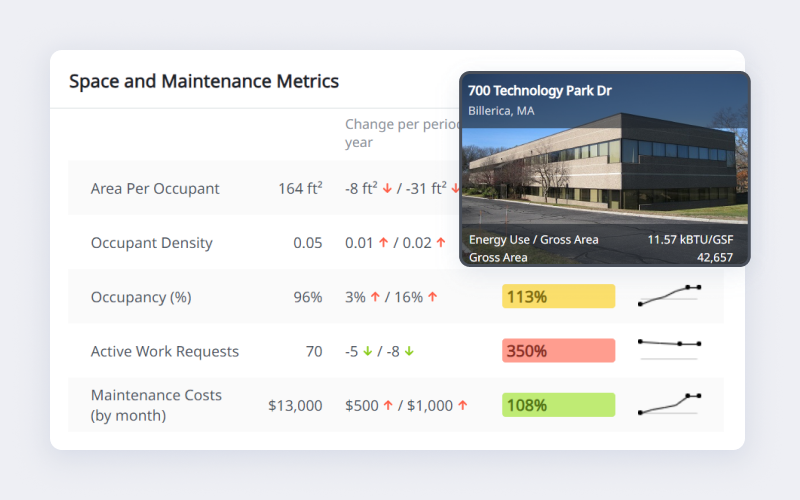800x500 pixels.
Task: Click the Energy Use / Gross Area label
Action: 534,240
